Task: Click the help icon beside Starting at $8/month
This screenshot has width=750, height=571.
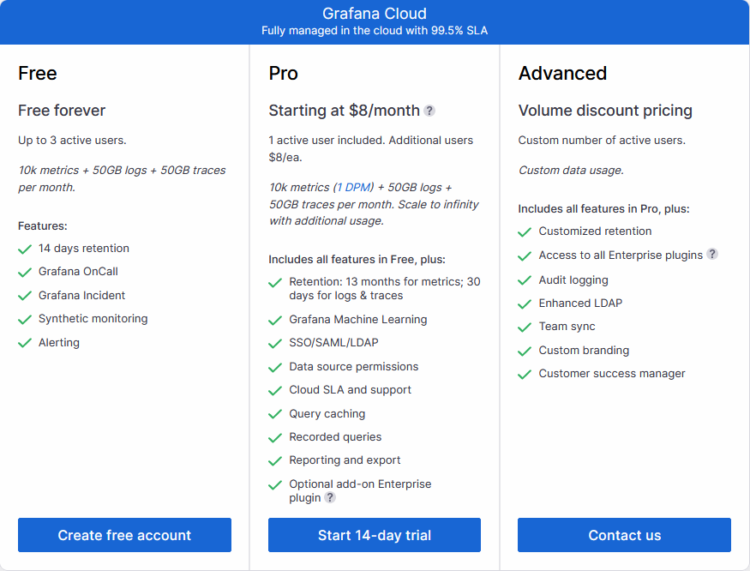Action: coord(430,111)
